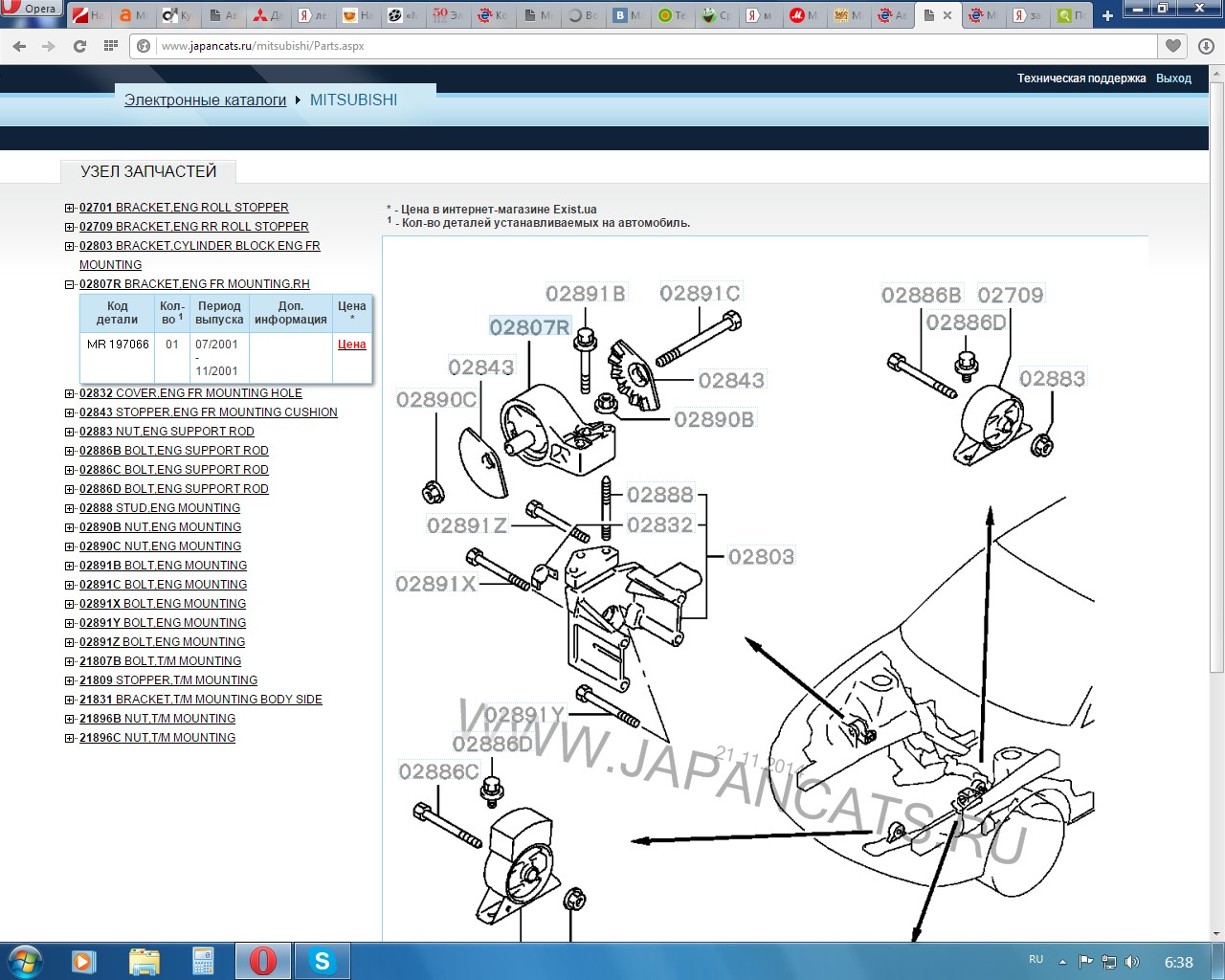Expand the 02701 BRACKET,ENG ROLL STOPPER node

pyautogui.click(x=70, y=208)
